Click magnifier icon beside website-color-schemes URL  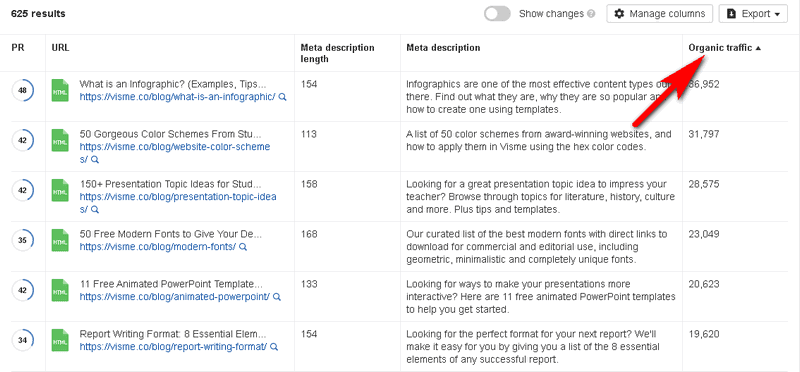pyautogui.click(x=95, y=160)
